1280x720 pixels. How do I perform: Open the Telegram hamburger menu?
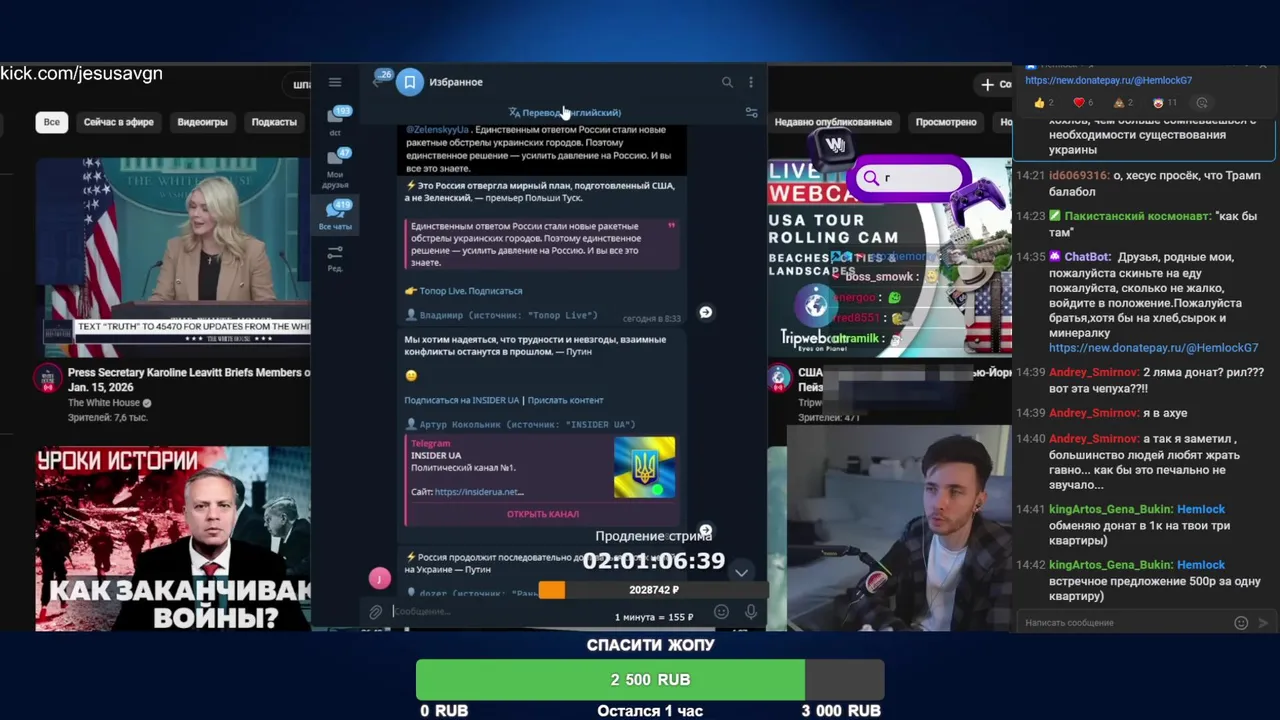tap(335, 82)
